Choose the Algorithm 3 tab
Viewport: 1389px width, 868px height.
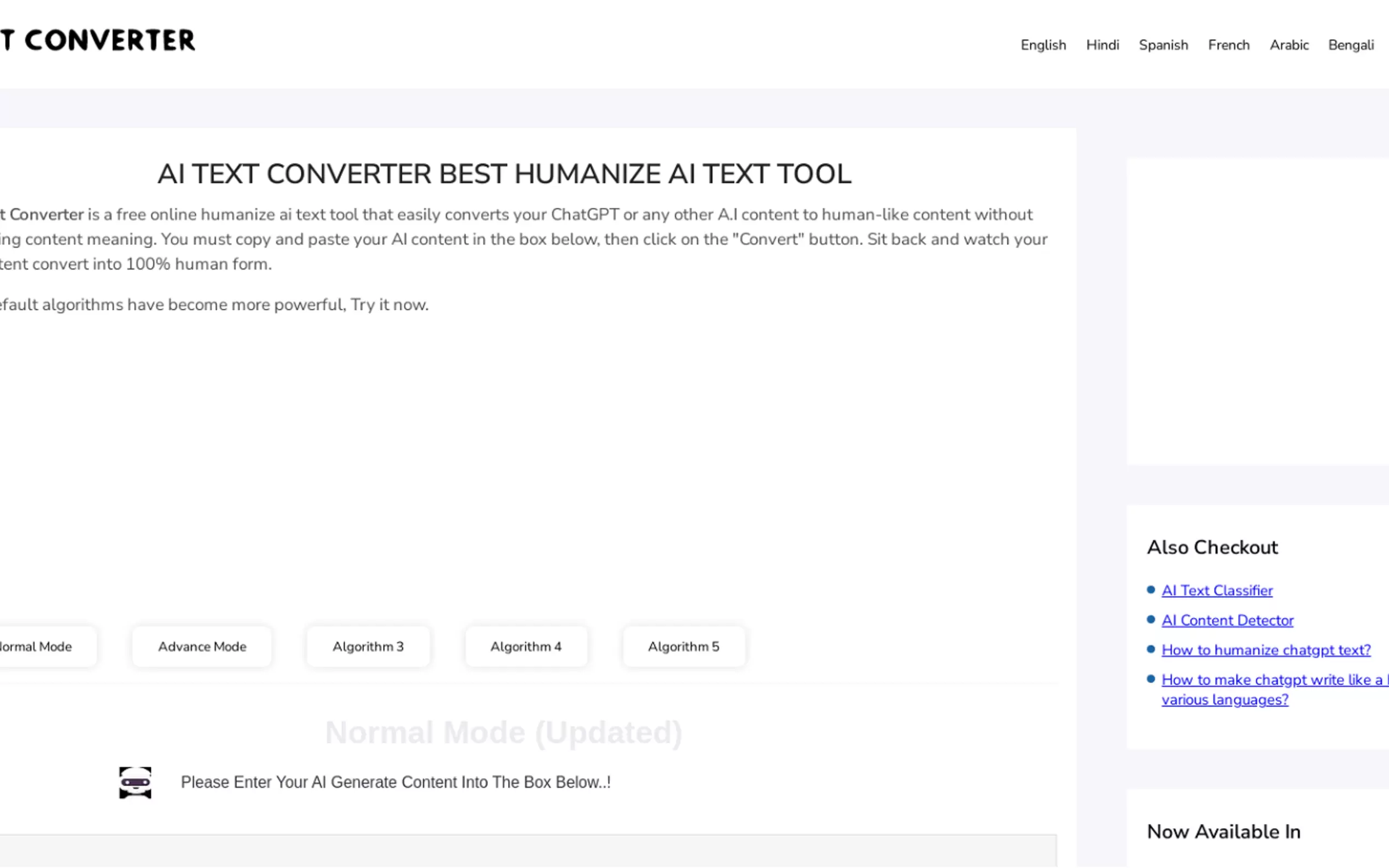pos(368,647)
